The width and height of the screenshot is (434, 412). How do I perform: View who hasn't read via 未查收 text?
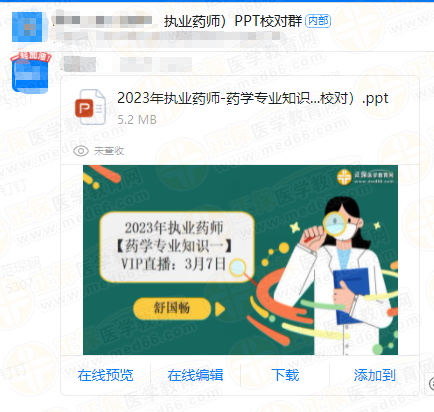pyautogui.click(x=109, y=151)
